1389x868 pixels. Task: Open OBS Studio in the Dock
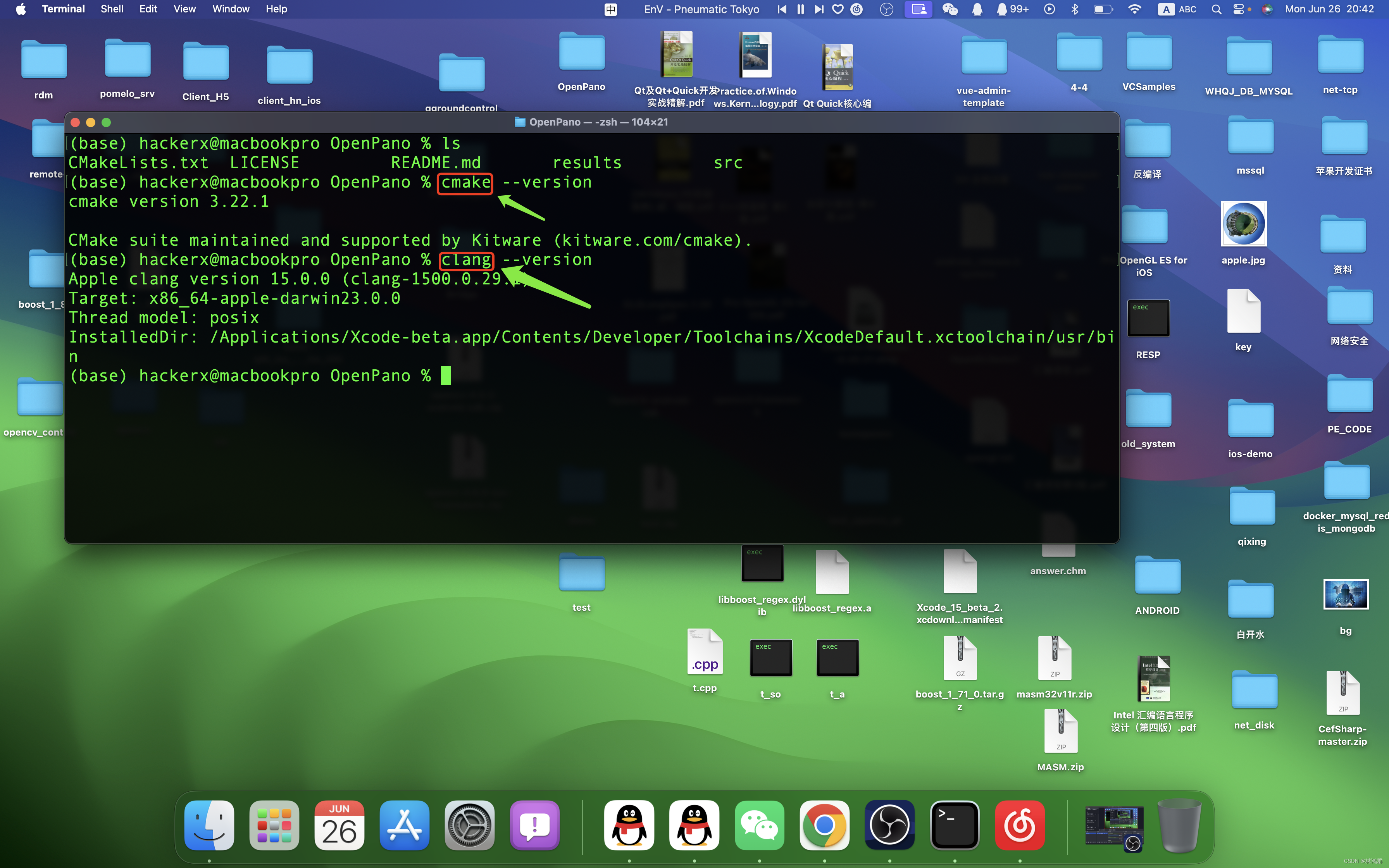890,825
